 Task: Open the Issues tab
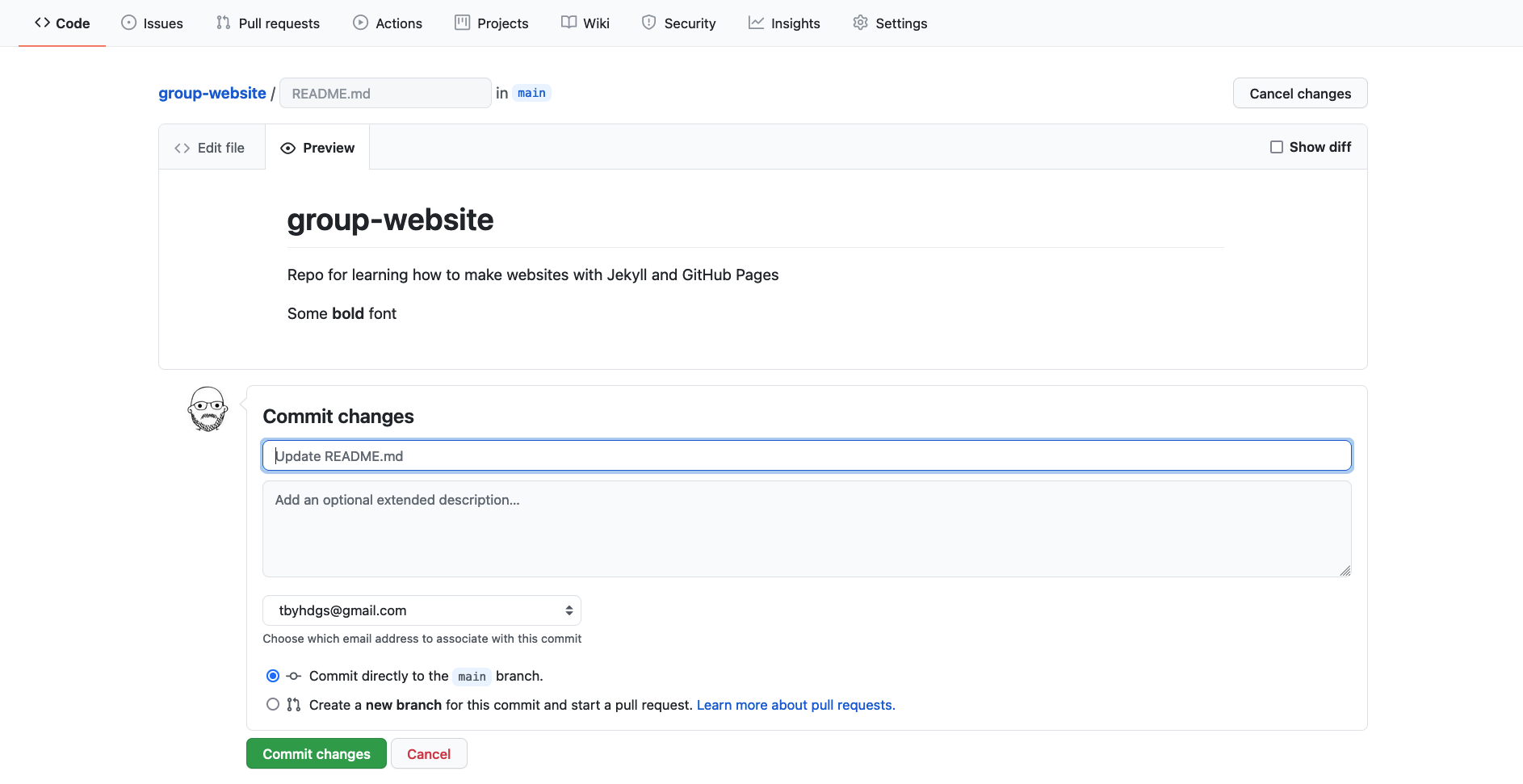[x=152, y=23]
